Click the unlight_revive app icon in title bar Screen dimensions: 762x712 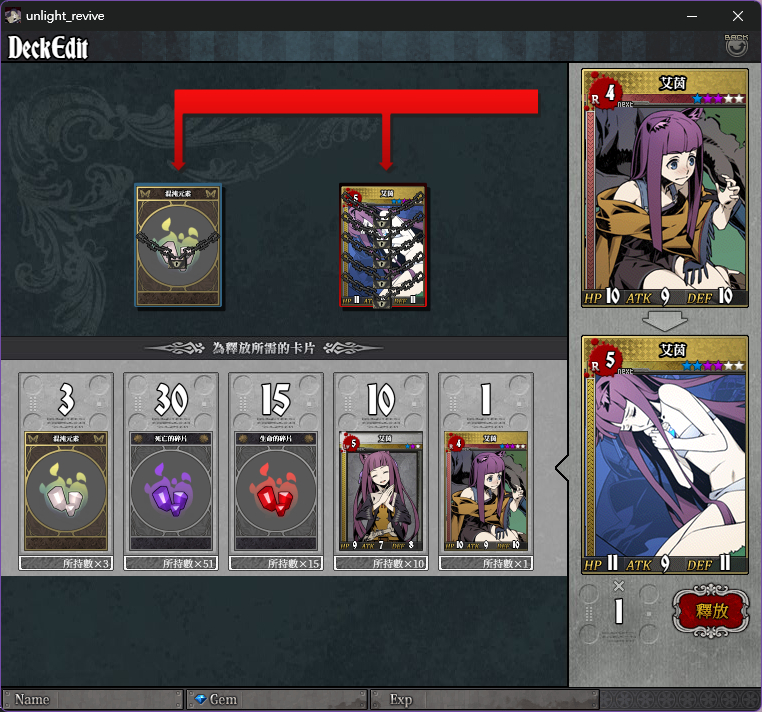coord(13,16)
